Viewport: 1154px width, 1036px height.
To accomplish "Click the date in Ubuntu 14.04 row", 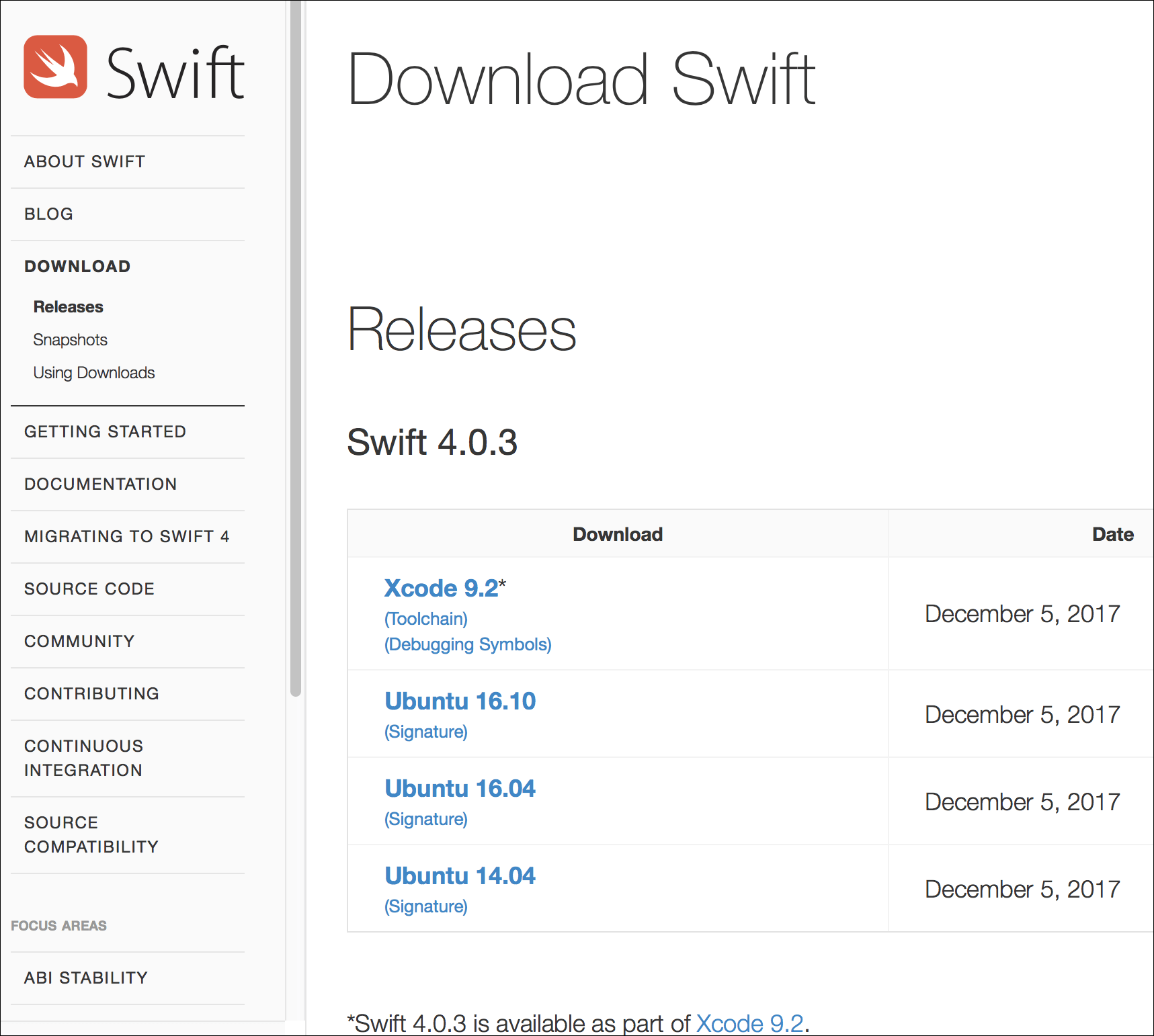I will pos(1022,890).
